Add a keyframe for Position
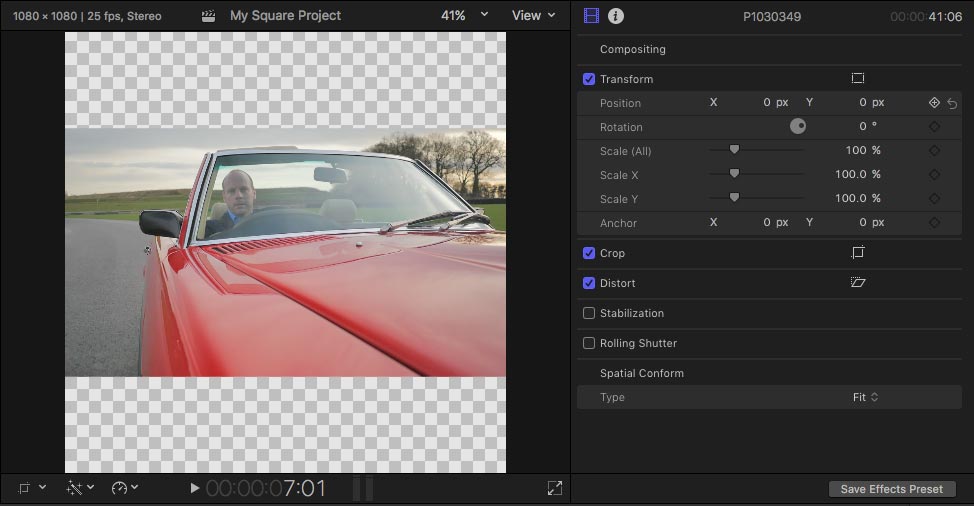Screen dimensions: 974x506 [934, 103]
